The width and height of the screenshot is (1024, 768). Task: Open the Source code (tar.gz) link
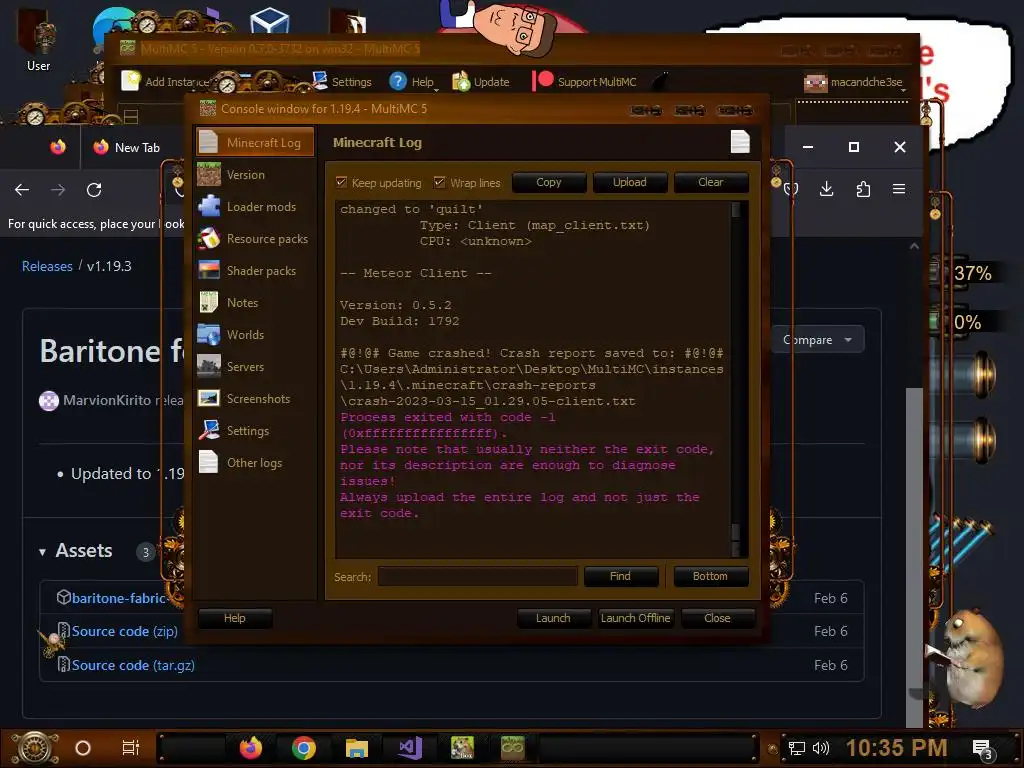coord(133,665)
